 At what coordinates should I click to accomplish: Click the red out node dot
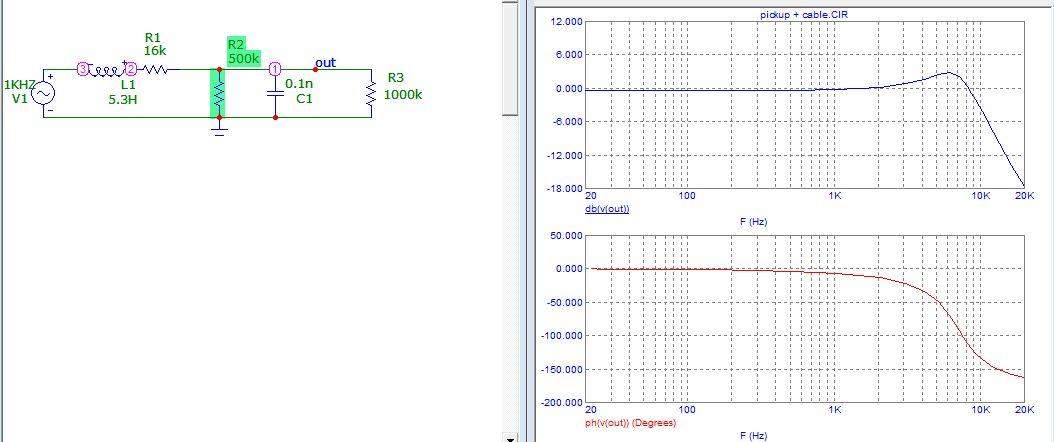[x=316, y=69]
